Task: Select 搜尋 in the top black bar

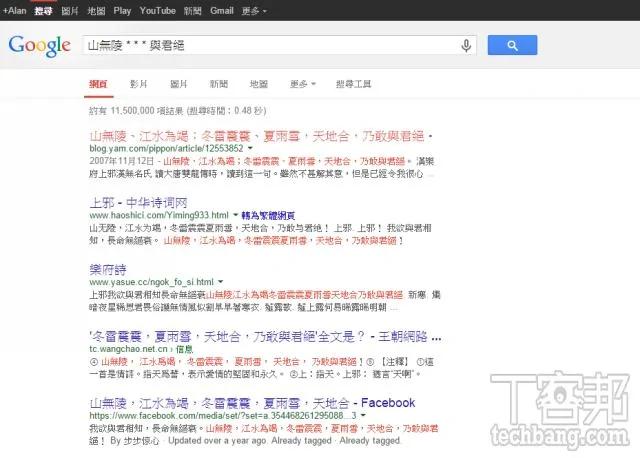Action: coord(43,11)
